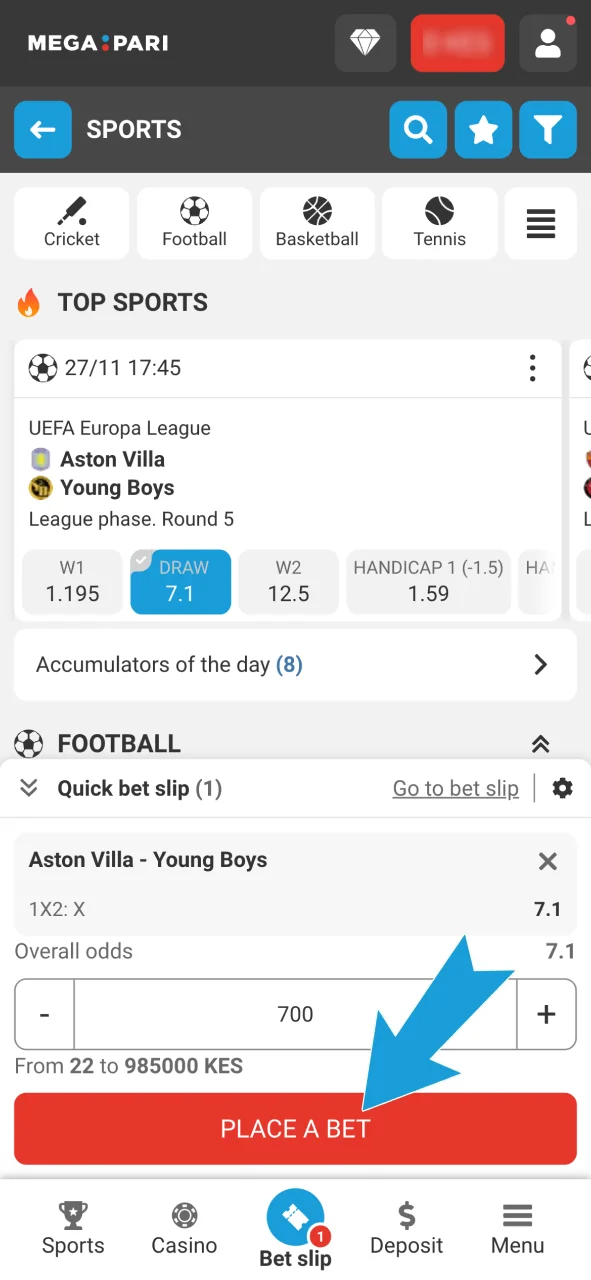
Task: Open the favorites star filter
Action: [x=483, y=130]
